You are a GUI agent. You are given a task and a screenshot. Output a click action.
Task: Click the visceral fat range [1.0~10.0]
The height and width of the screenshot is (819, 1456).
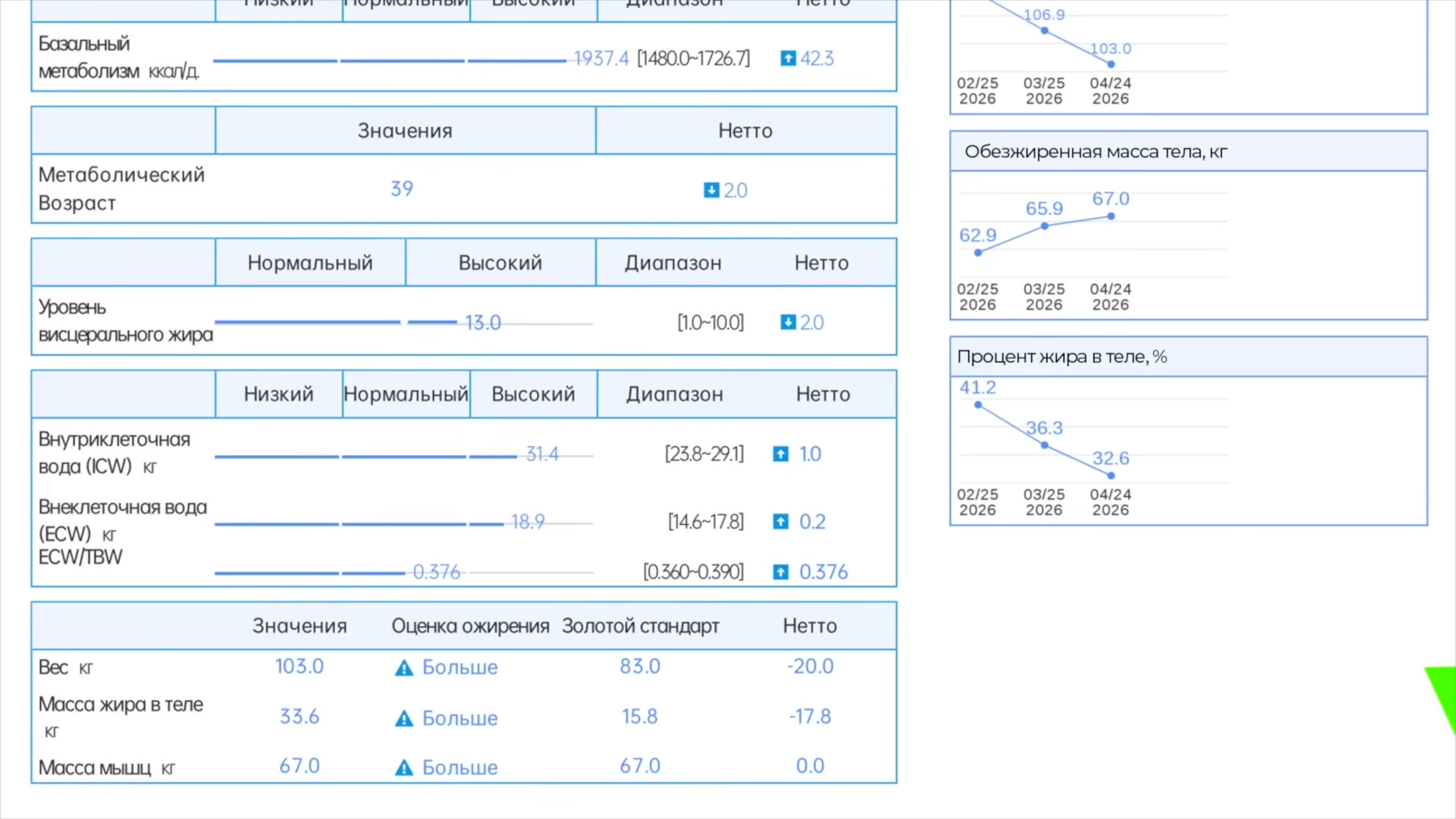click(x=711, y=323)
